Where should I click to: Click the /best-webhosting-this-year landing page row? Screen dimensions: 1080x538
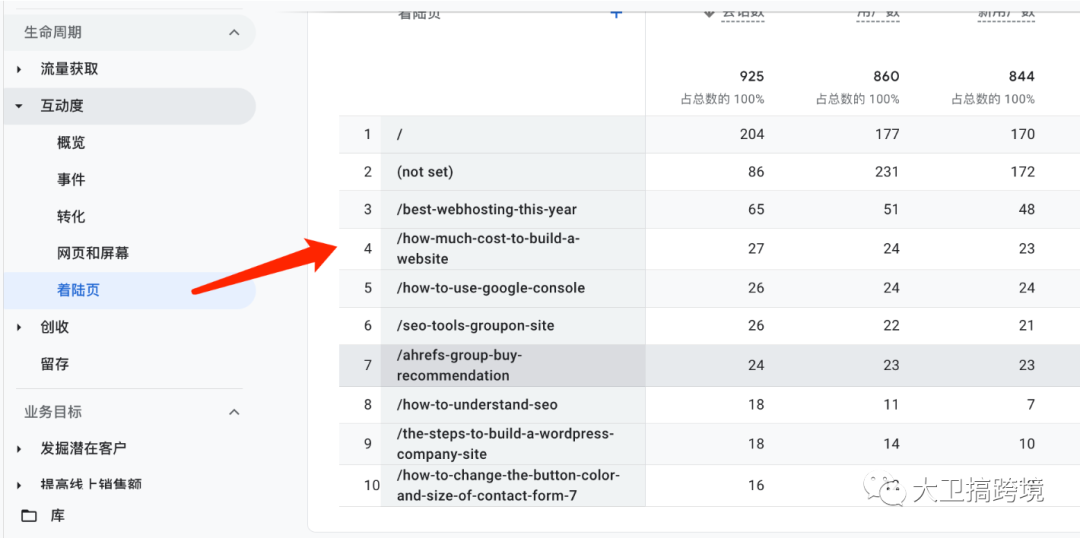pos(487,210)
